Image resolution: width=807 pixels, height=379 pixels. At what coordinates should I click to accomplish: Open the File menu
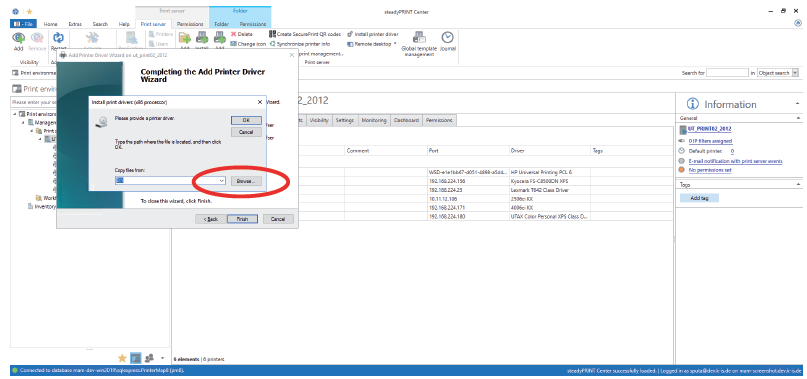[x=23, y=24]
